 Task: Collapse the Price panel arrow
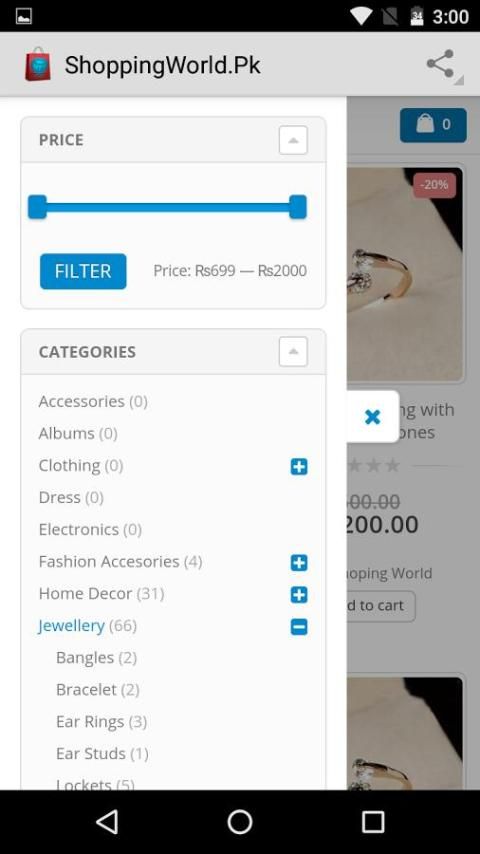click(293, 140)
